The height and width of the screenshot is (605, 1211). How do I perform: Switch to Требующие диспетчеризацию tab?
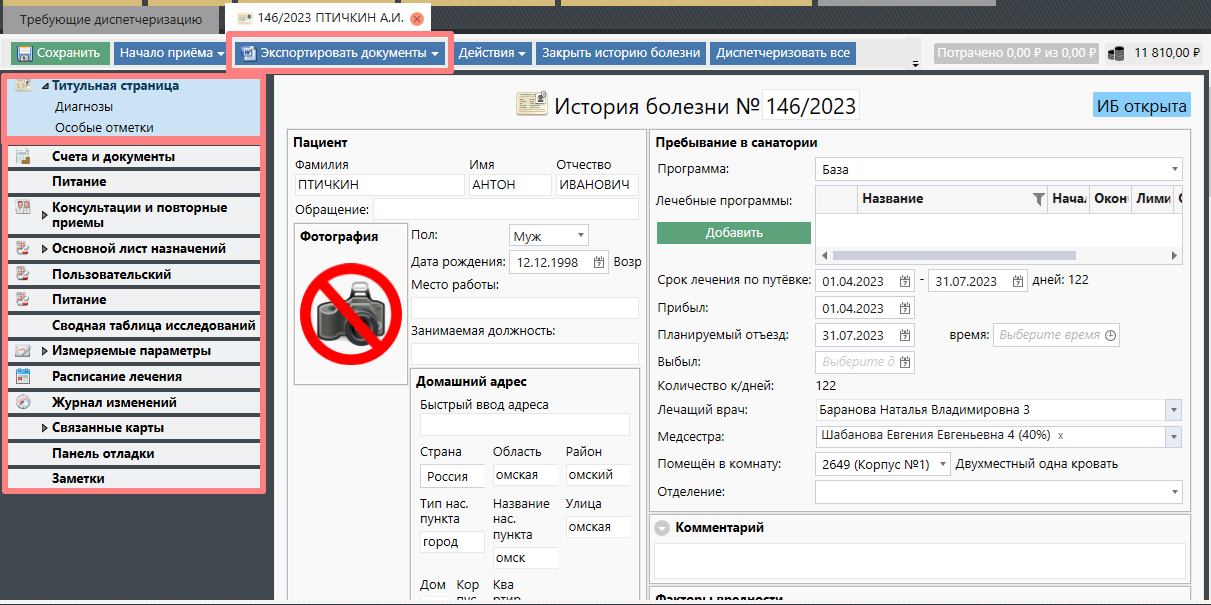[x=111, y=19]
